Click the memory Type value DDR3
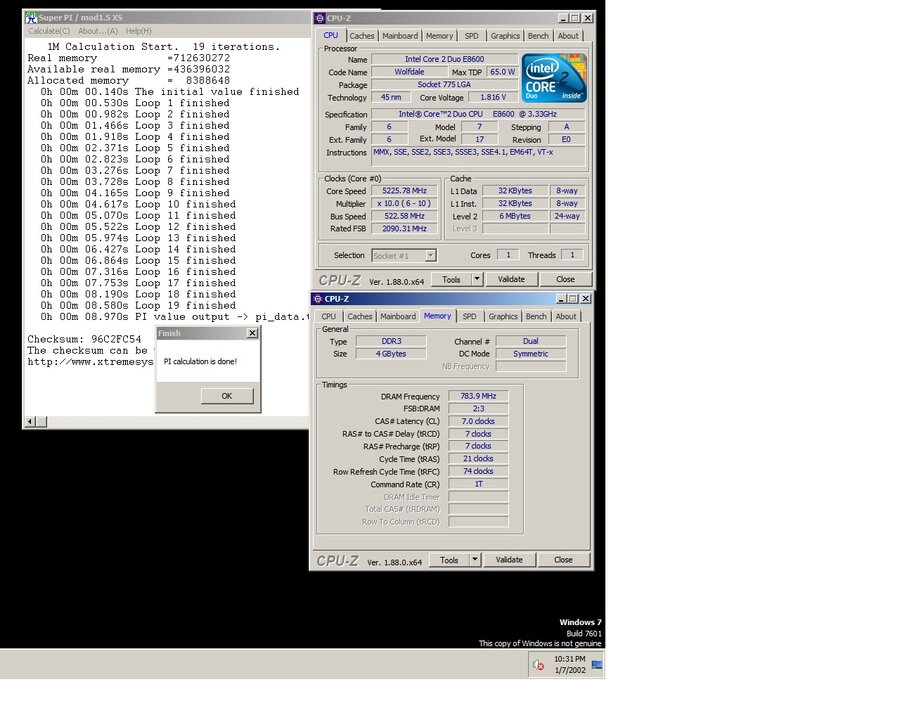Screen dimensions: 900x720 [391, 341]
